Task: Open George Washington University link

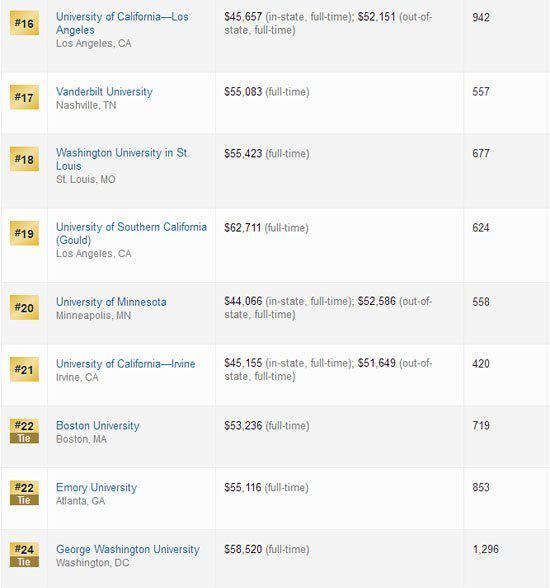Action: coord(127,549)
